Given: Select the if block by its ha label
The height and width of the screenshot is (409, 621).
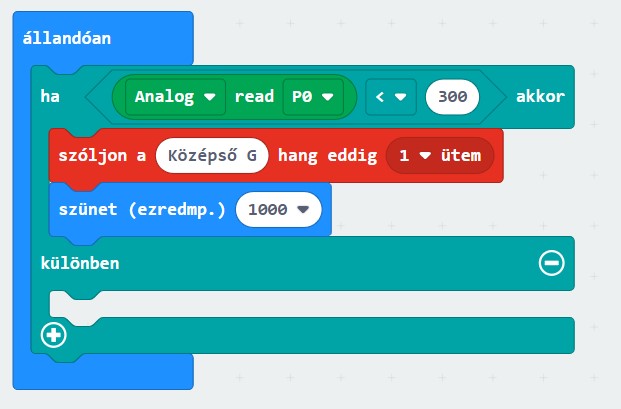Looking at the screenshot, I should coord(49,97).
